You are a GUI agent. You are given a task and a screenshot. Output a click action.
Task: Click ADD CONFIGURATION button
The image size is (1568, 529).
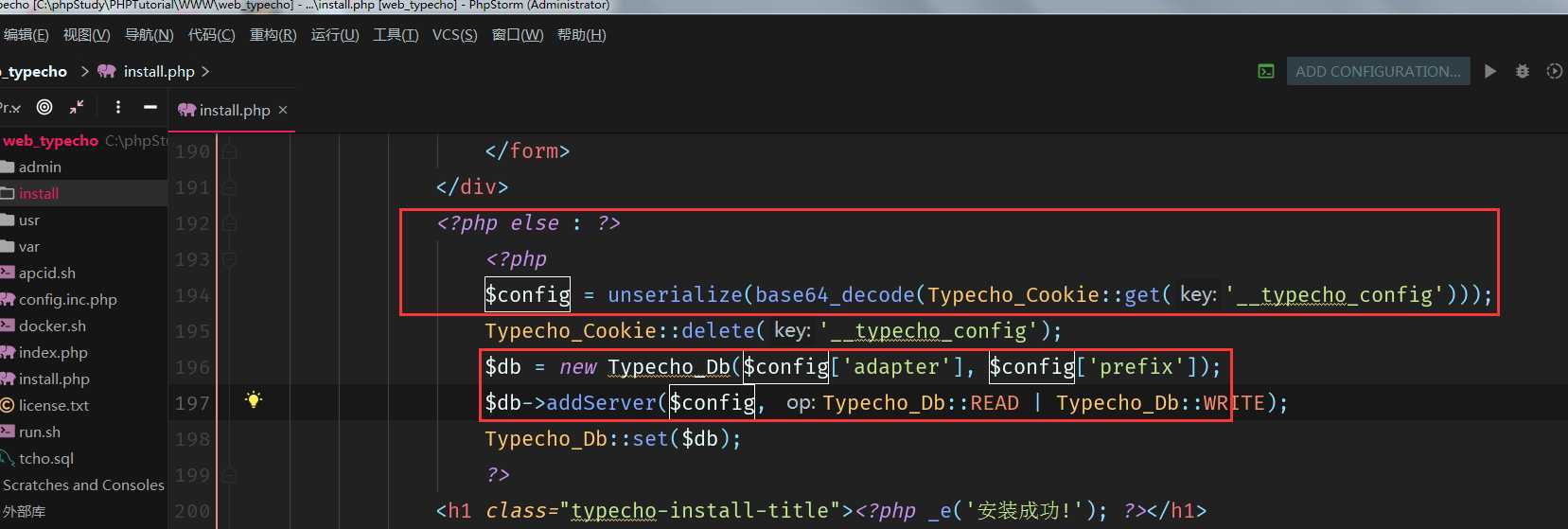coord(1378,71)
